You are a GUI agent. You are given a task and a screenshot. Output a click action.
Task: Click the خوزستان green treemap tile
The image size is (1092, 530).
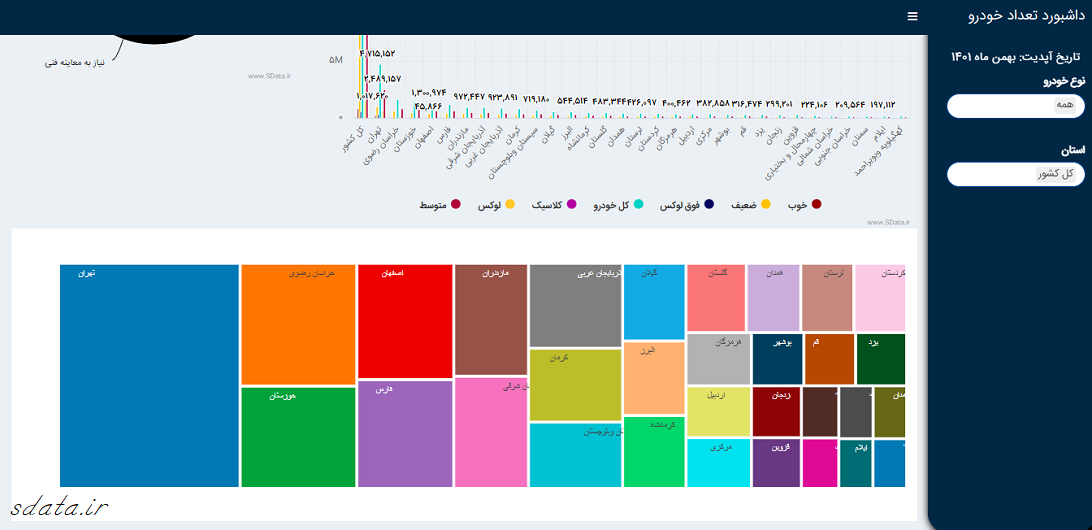(298, 437)
